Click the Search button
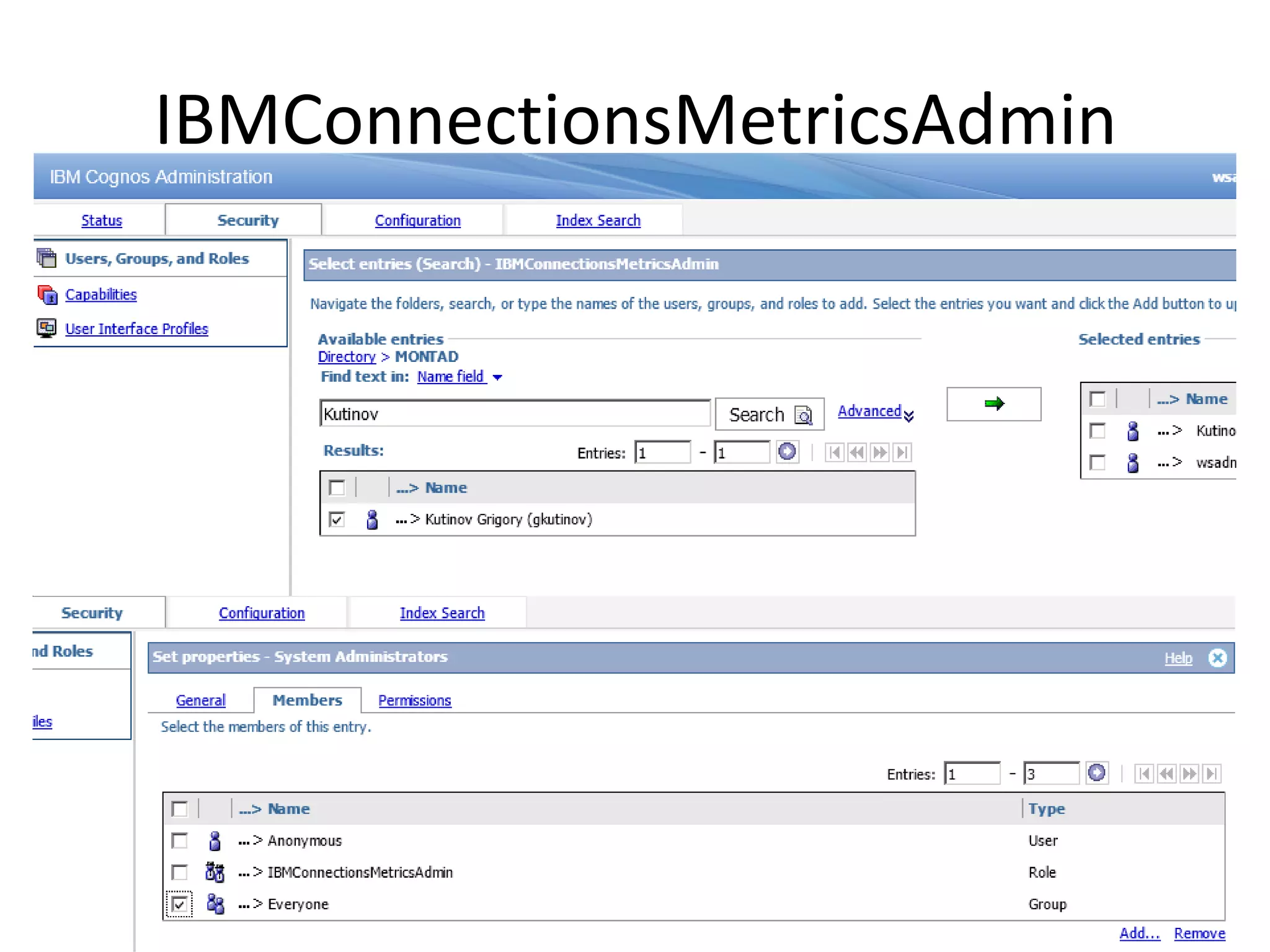Image resolution: width=1270 pixels, height=952 pixels. [x=770, y=414]
